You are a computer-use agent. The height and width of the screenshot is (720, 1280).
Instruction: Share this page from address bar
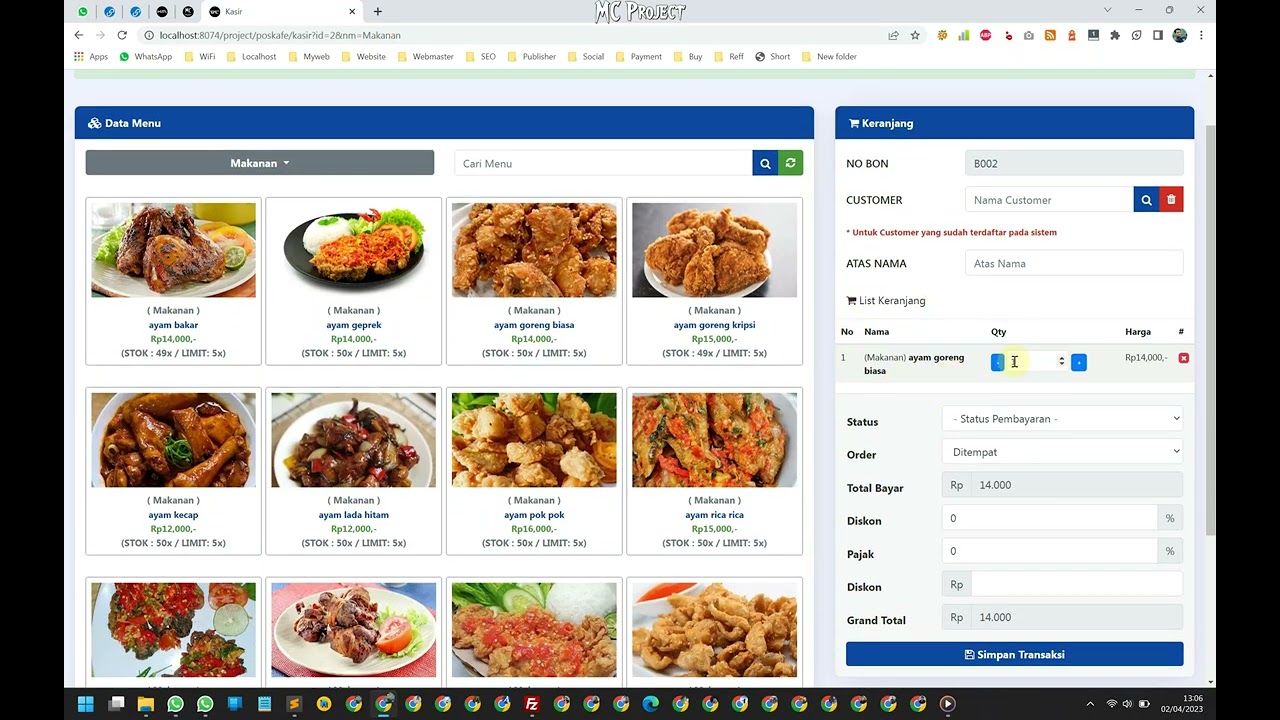[893, 35]
